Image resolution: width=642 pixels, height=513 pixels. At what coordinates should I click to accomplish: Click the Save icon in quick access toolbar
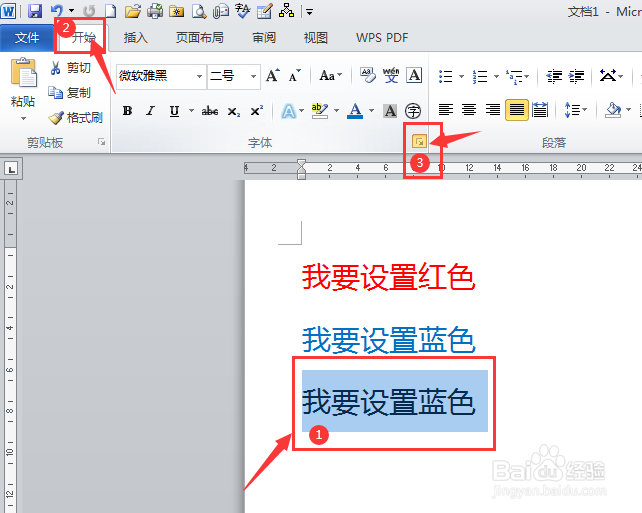[x=35, y=11]
